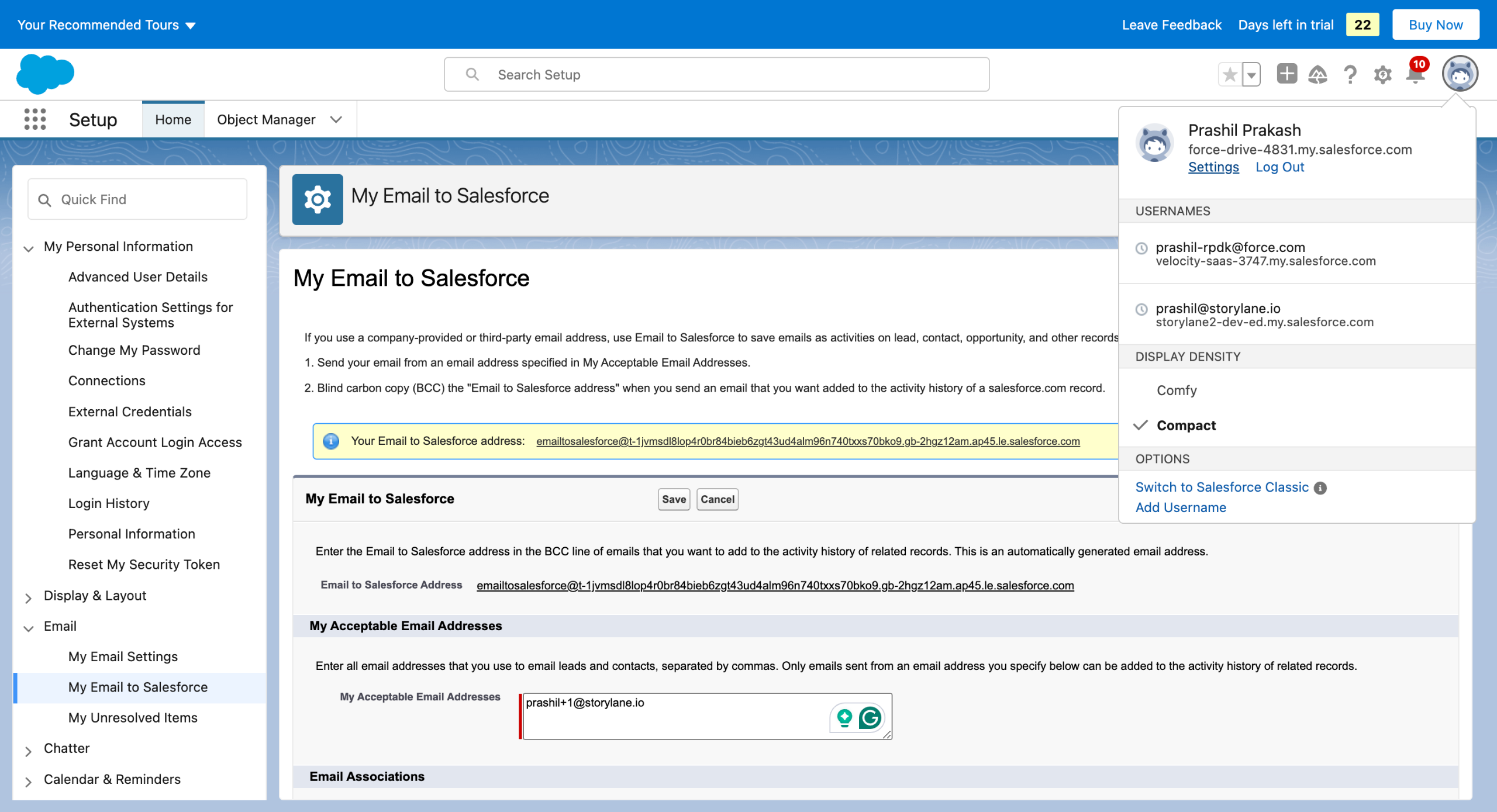Viewport: 1497px width, 812px height.
Task: Open My Email Settings in sidebar
Action: (x=123, y=656)
